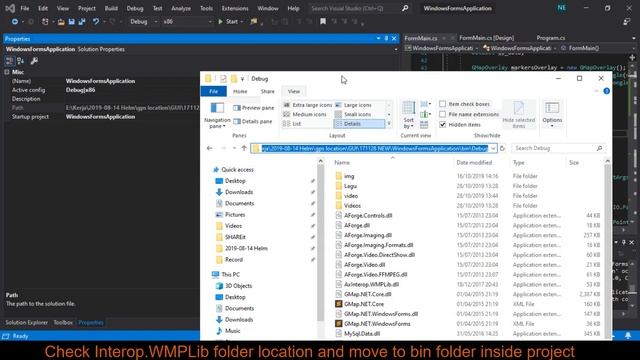Enable File name extensions checkbox
640x360 pixels.
click(x=442, y=114)
